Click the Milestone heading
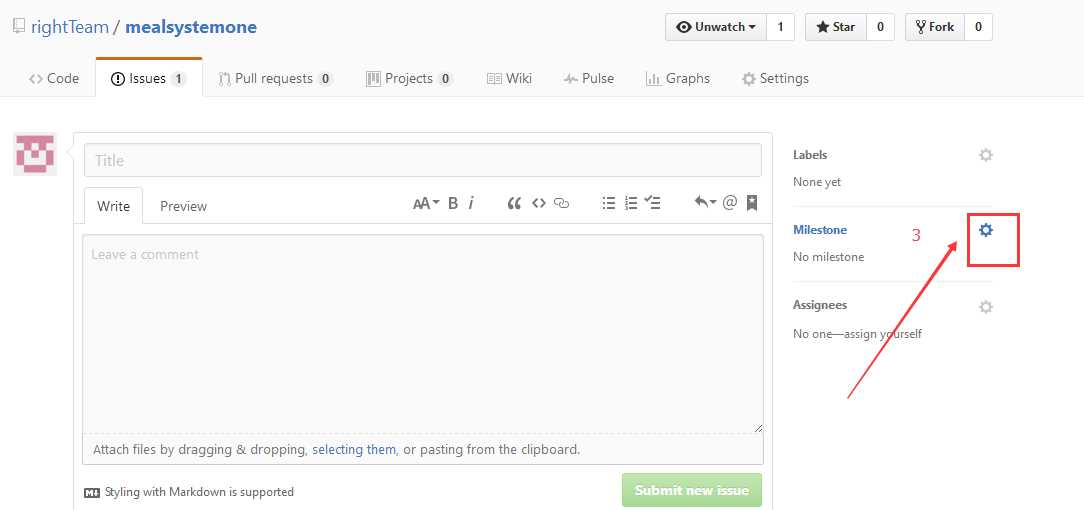Viewport: 1084px width, 510px height. tap(820, 230)
